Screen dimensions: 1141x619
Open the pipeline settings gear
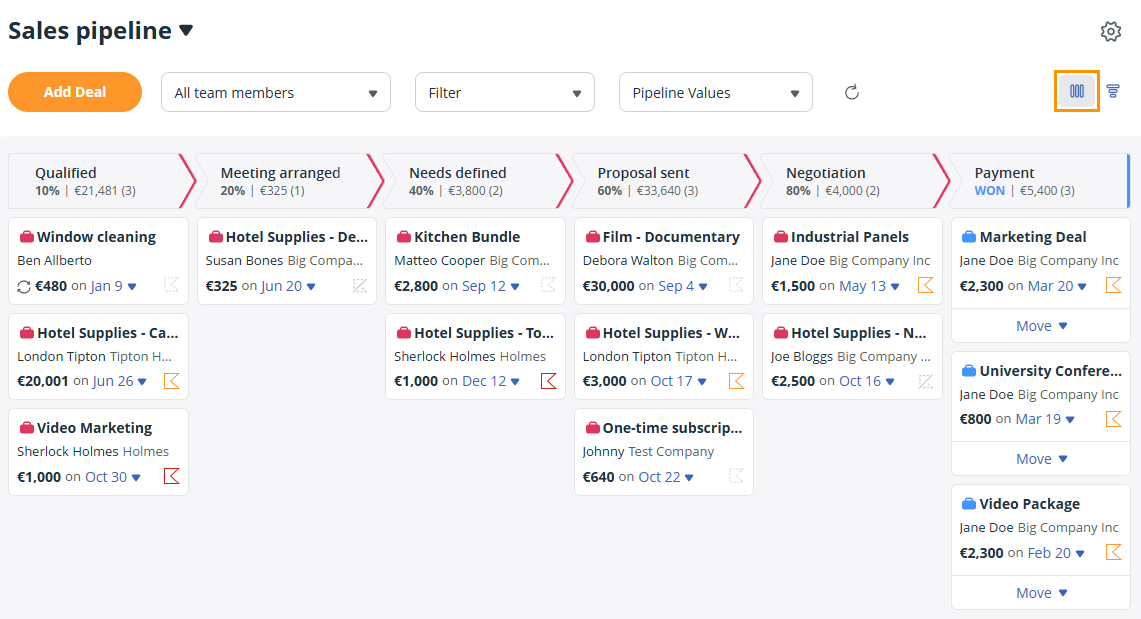pyautogui.click(x=1110, y=31)
